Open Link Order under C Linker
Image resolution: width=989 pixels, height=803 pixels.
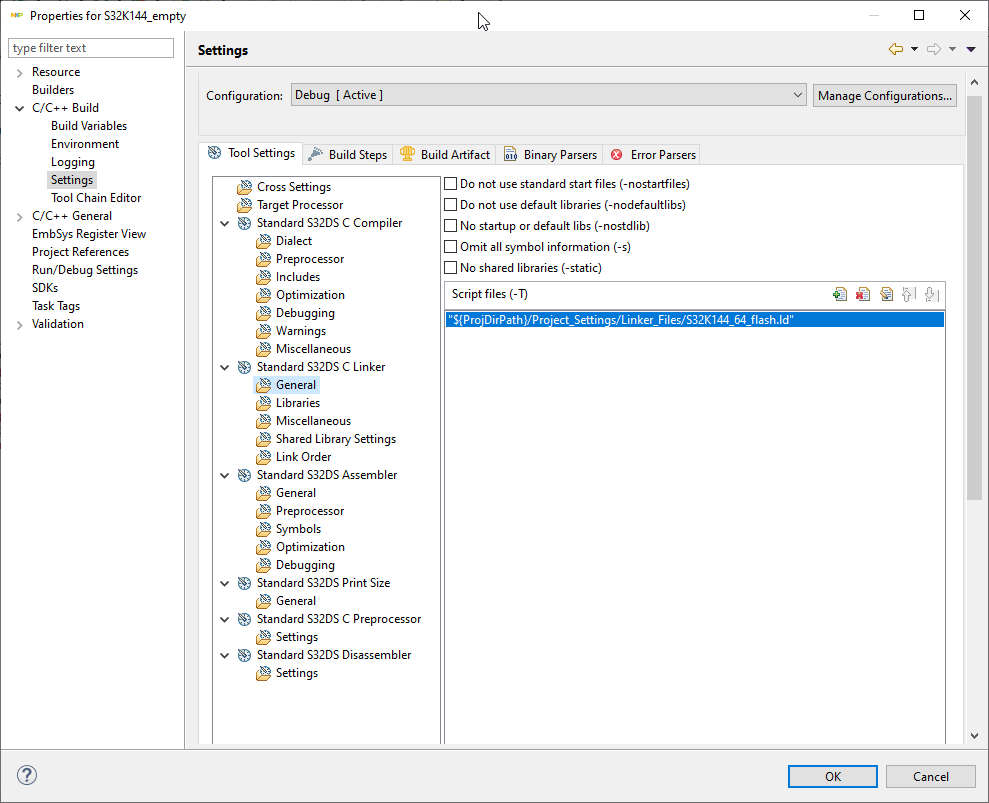(x=303, y=457)
